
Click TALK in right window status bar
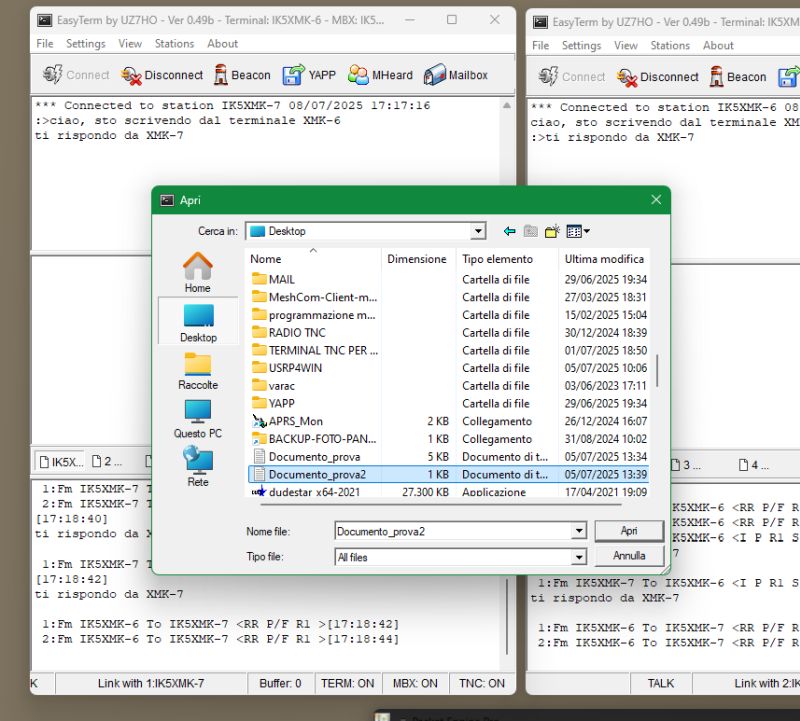pyautogui.click(x=661, y=683)
